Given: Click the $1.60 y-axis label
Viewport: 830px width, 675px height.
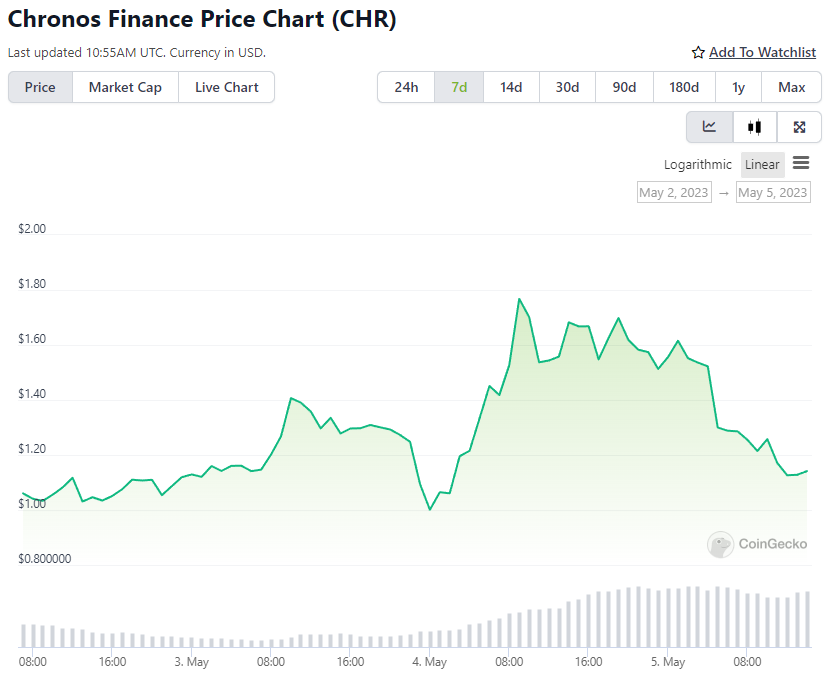Looking at the screenshot, I should tap(32, 339).
